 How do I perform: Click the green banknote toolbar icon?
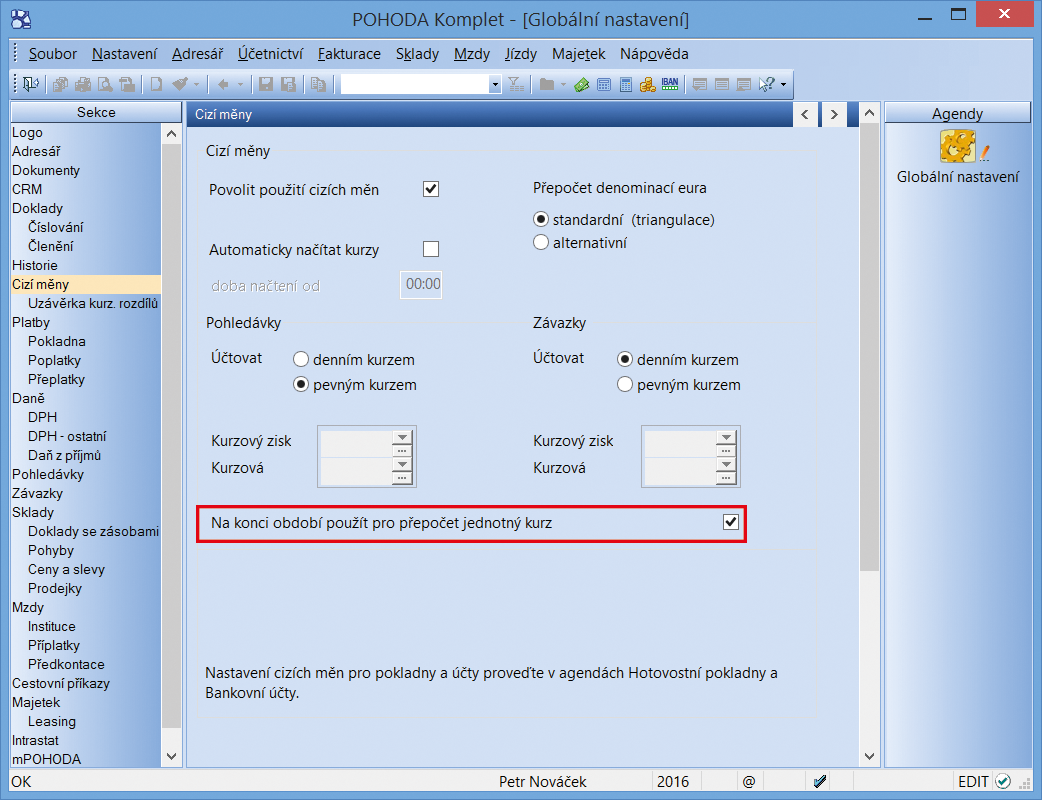[x=581, y=84]
